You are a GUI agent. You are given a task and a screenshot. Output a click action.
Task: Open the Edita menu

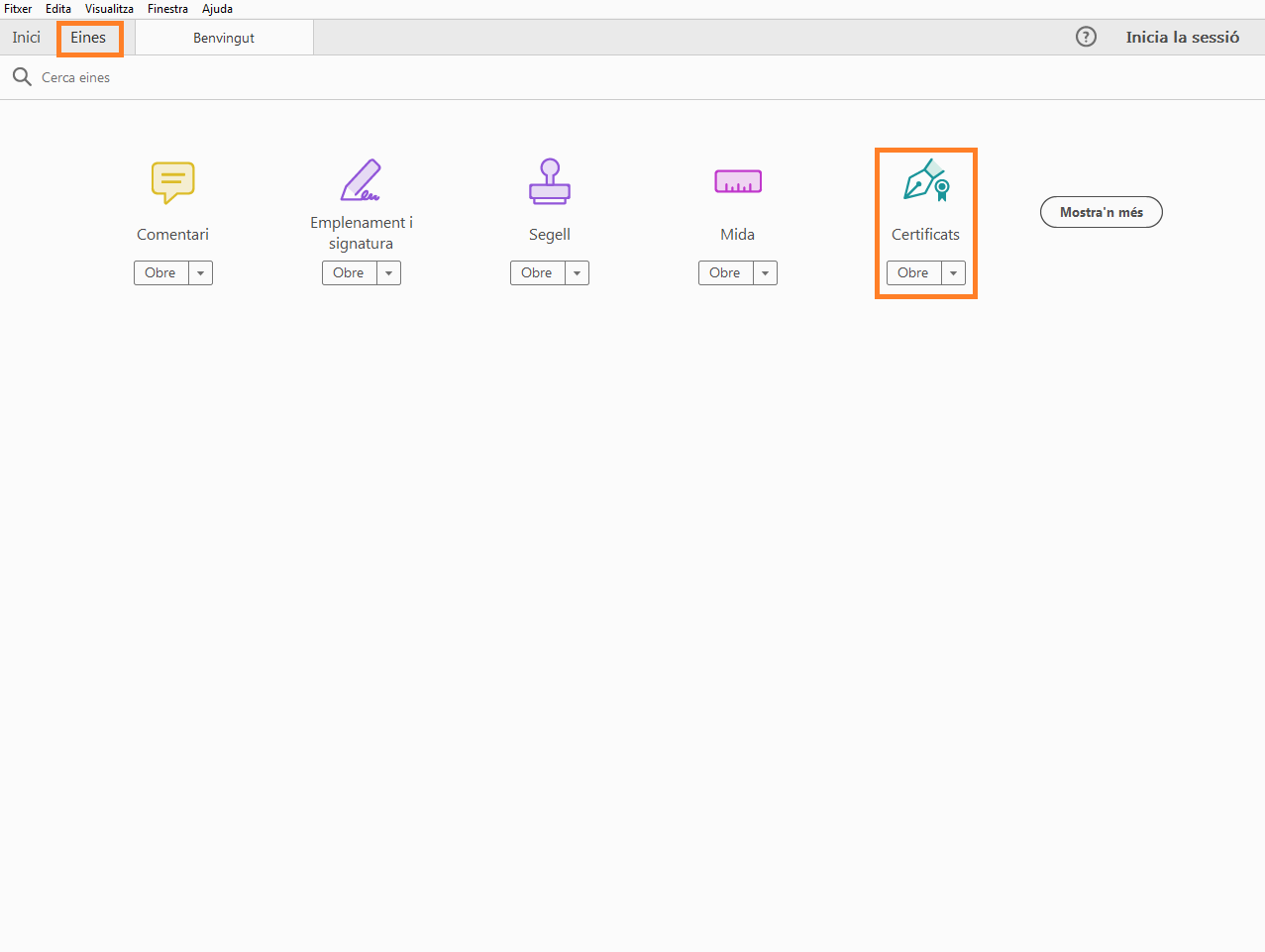click(58, 9)
